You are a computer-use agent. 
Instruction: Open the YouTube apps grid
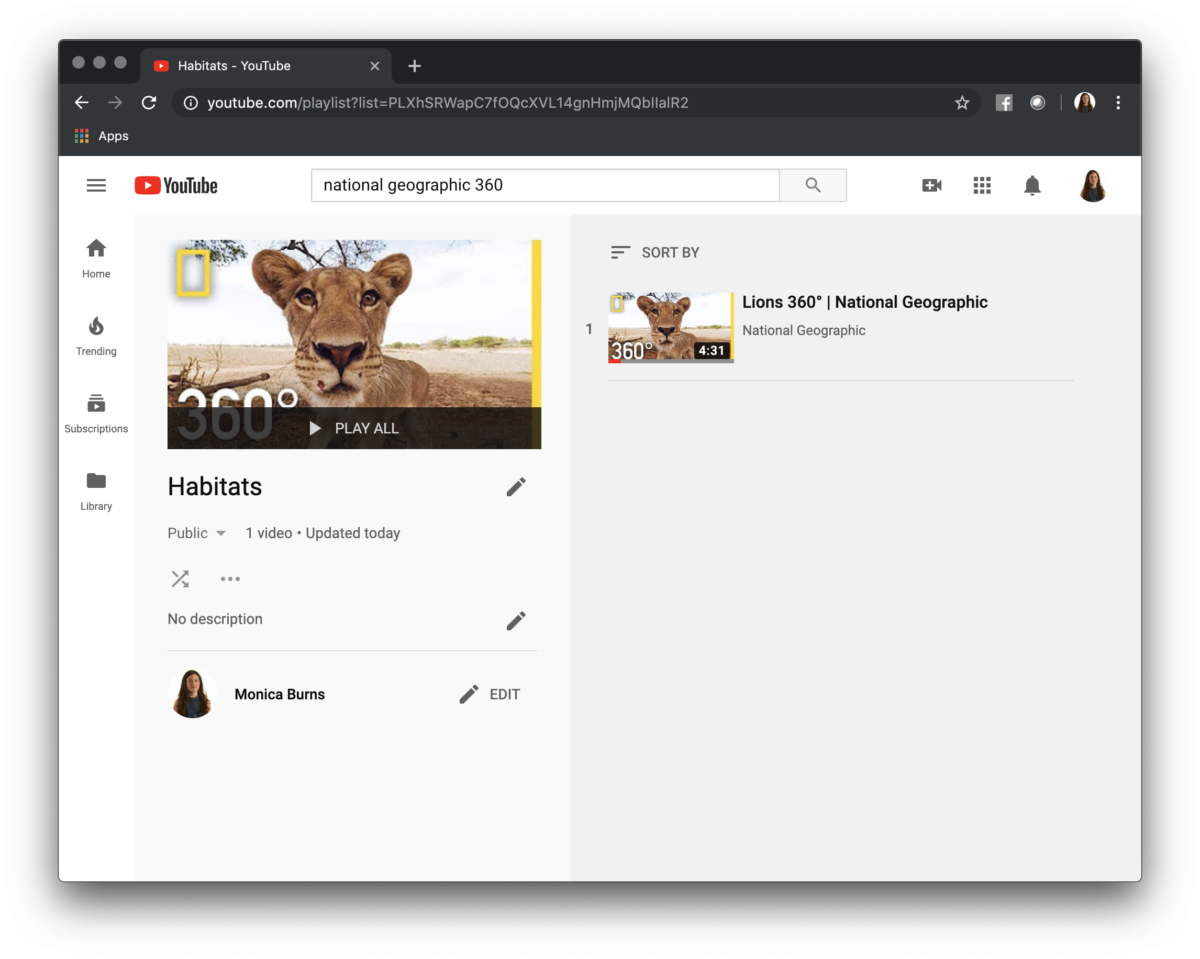(982, 185)
